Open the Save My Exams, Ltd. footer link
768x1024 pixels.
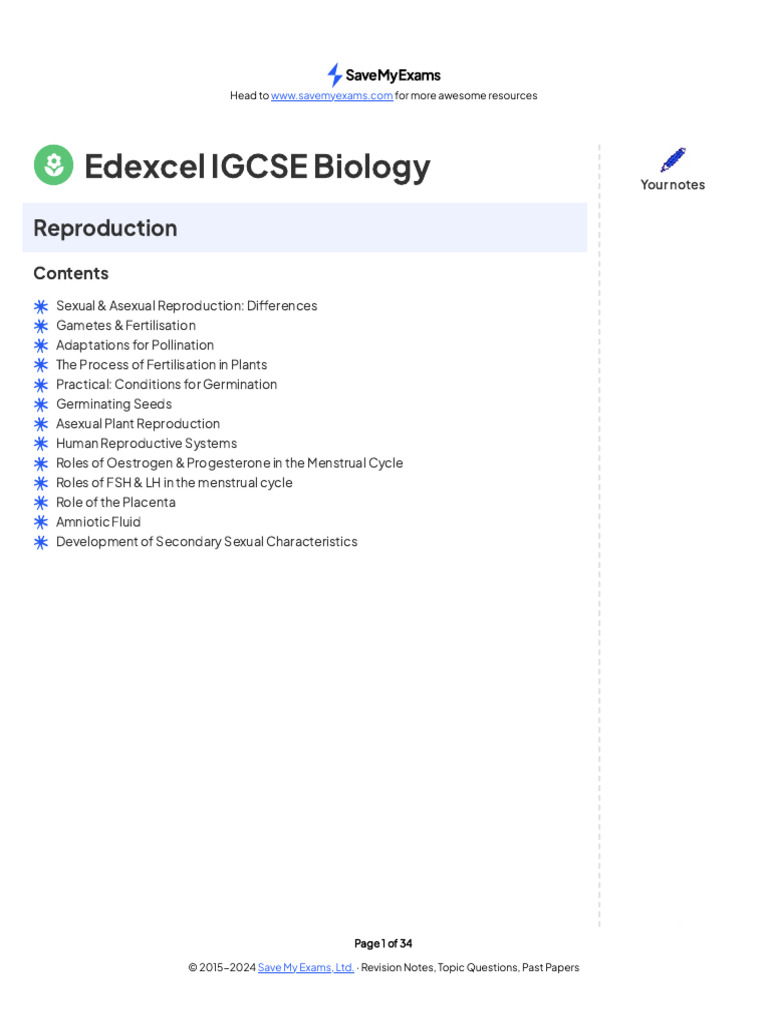tap(305, 968)
